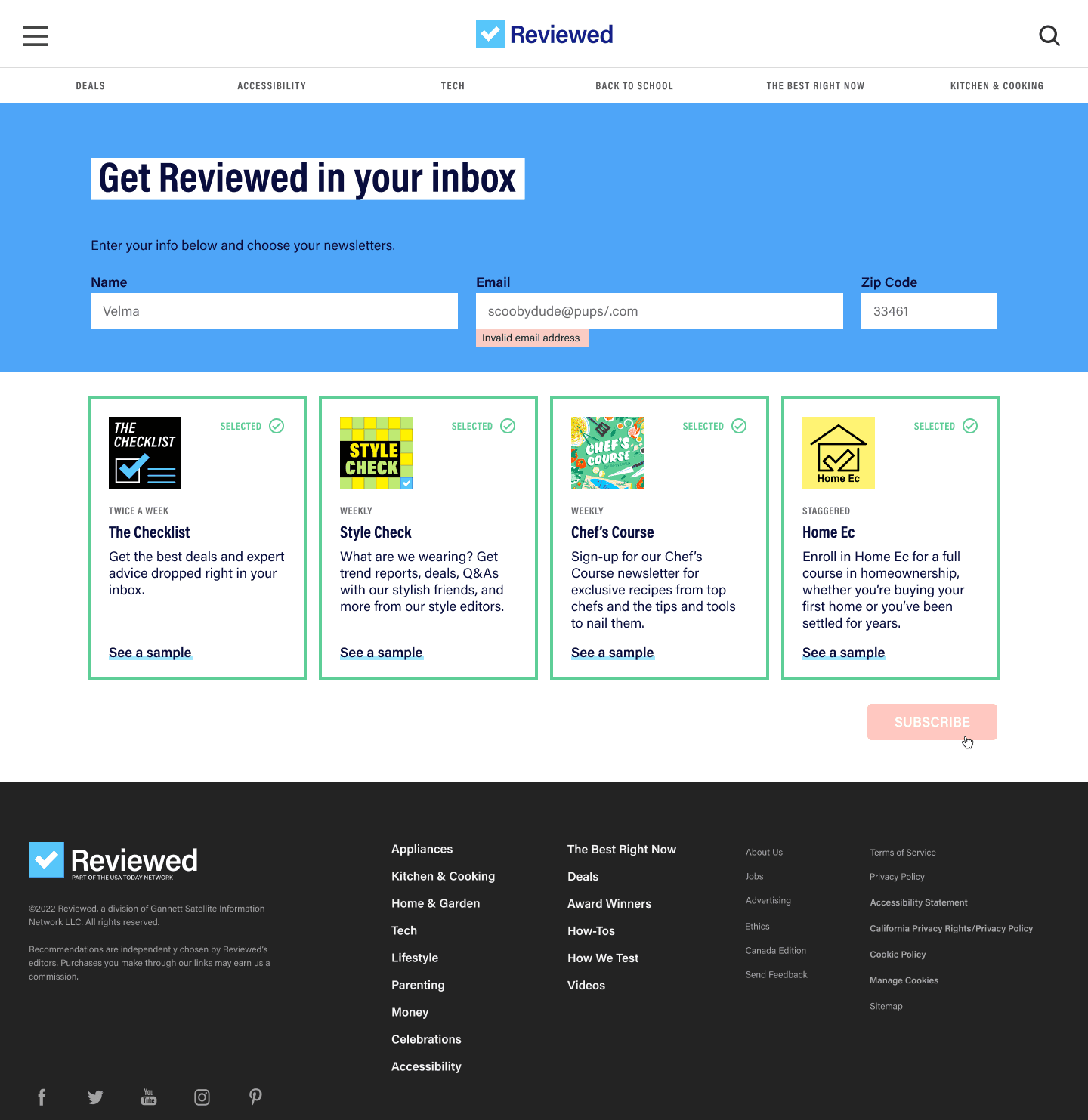Open the Advertising footer link
The image size is (1088, 1120).
click(768, 900)
